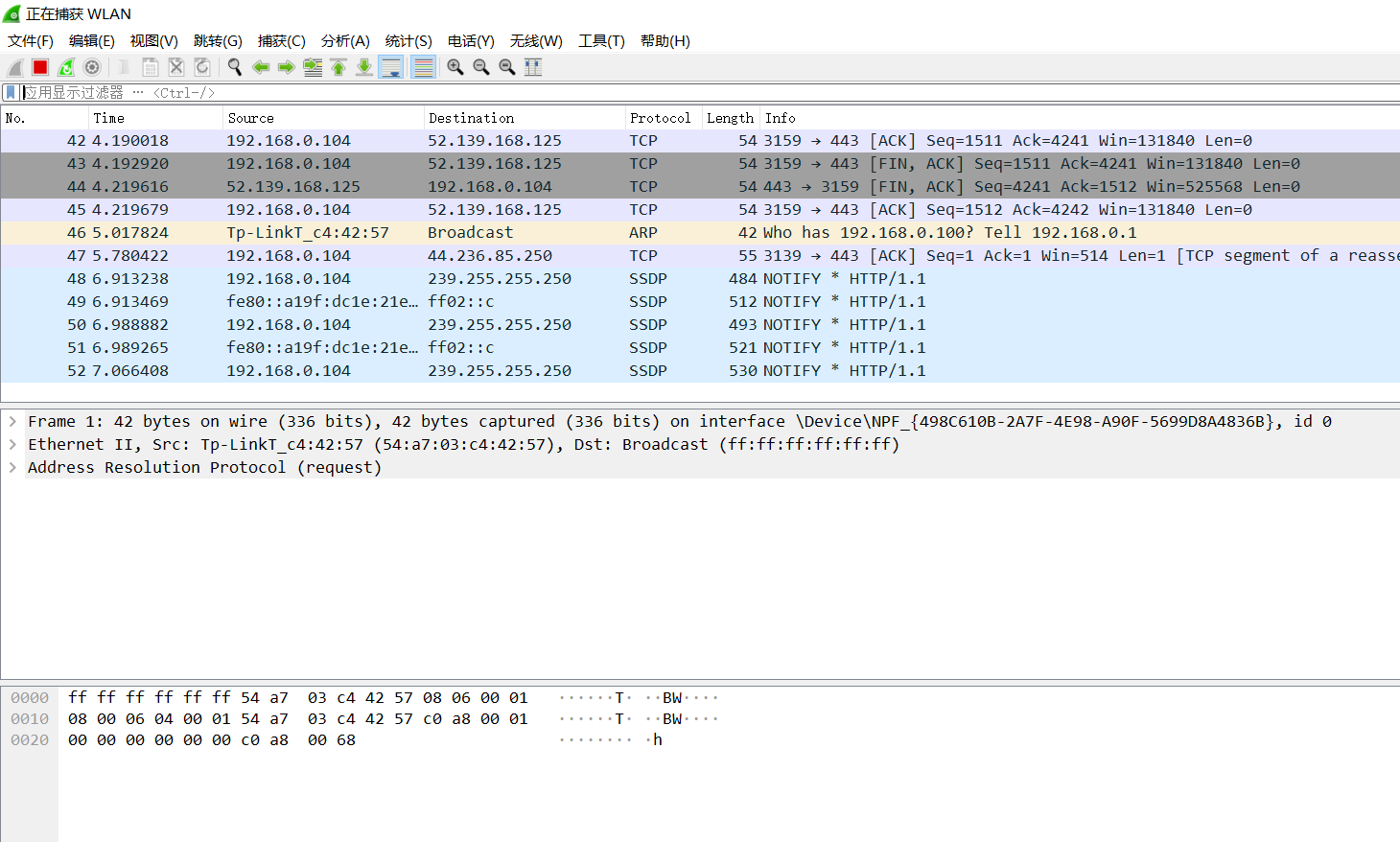Open the 捕获(C) menu
1400x842 pixels.
click(x=282, y=40)
